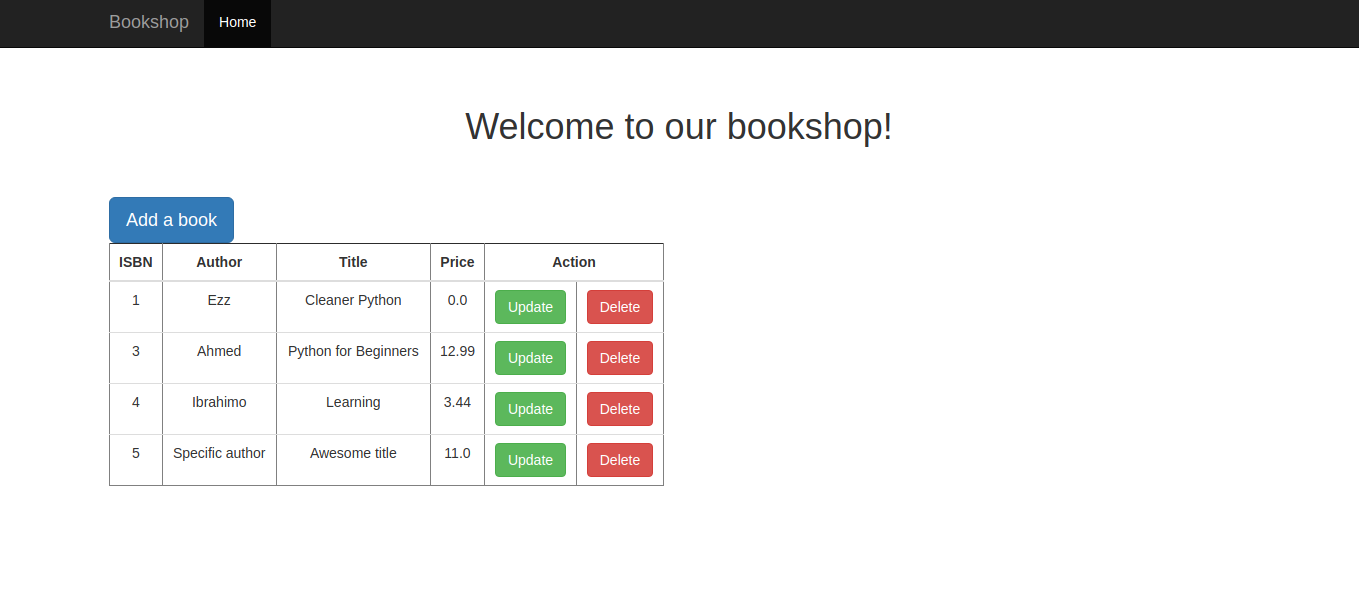
Task: Update the book Cleaner Python
Action: pyautogui.click(x=530, y=306)
